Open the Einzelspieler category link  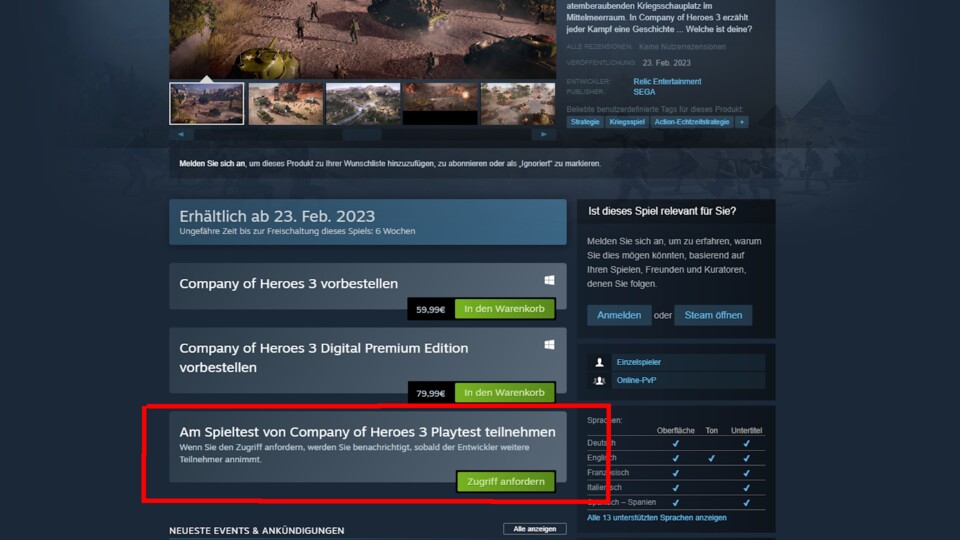(x=639, y=362)
